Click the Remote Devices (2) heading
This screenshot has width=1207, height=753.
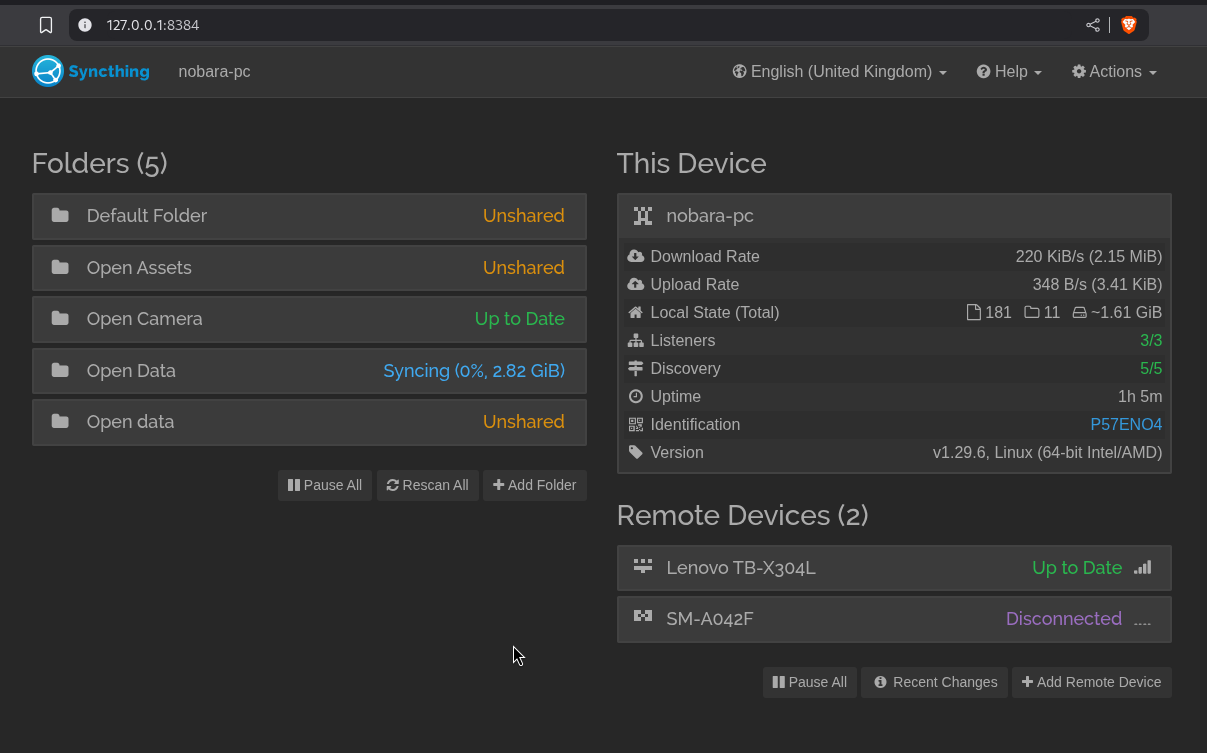point(742,515)
